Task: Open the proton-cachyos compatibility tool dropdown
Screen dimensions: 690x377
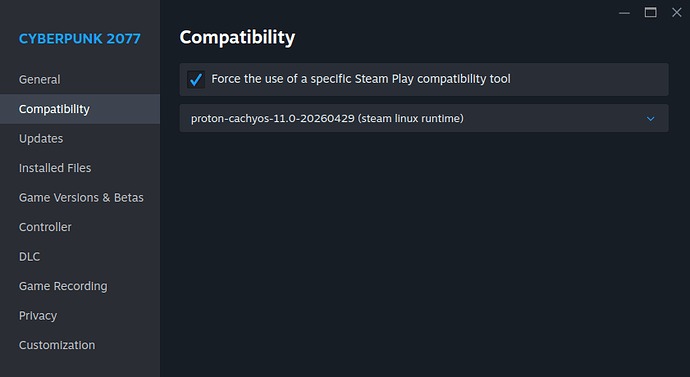Action: click(424, 118)
